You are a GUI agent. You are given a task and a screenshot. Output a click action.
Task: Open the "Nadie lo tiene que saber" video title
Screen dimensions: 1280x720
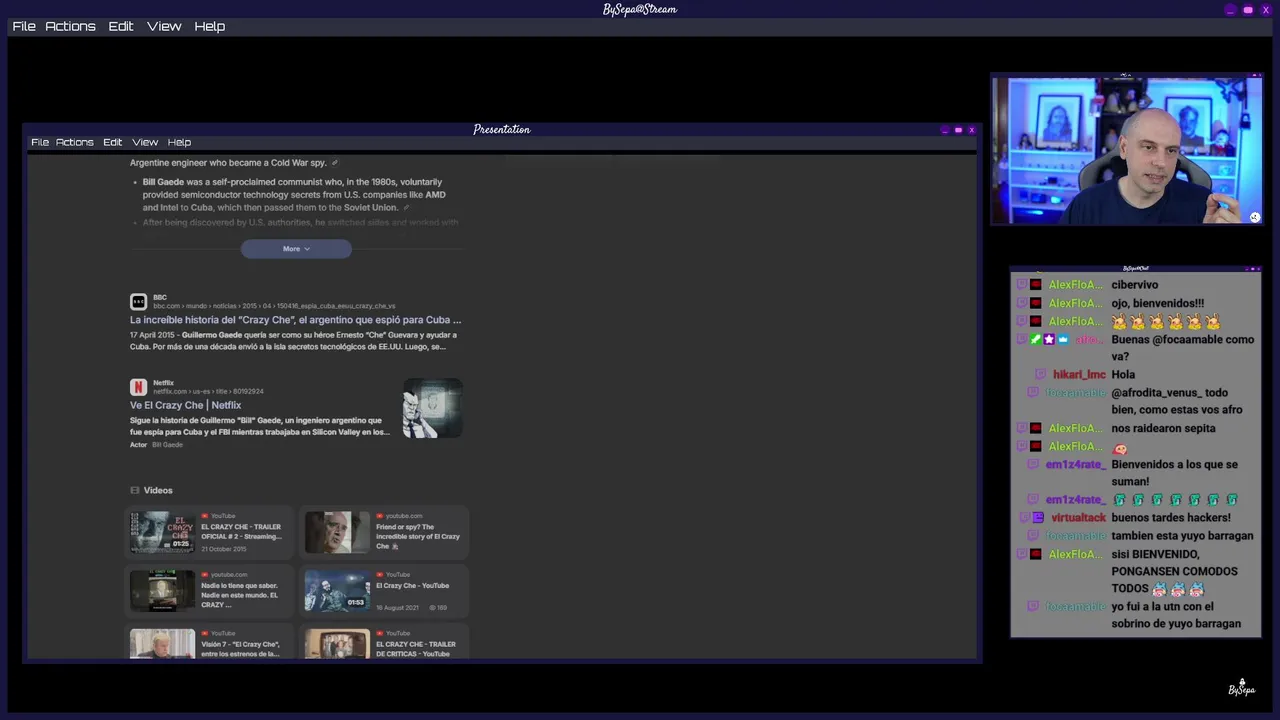click(239, 595)
